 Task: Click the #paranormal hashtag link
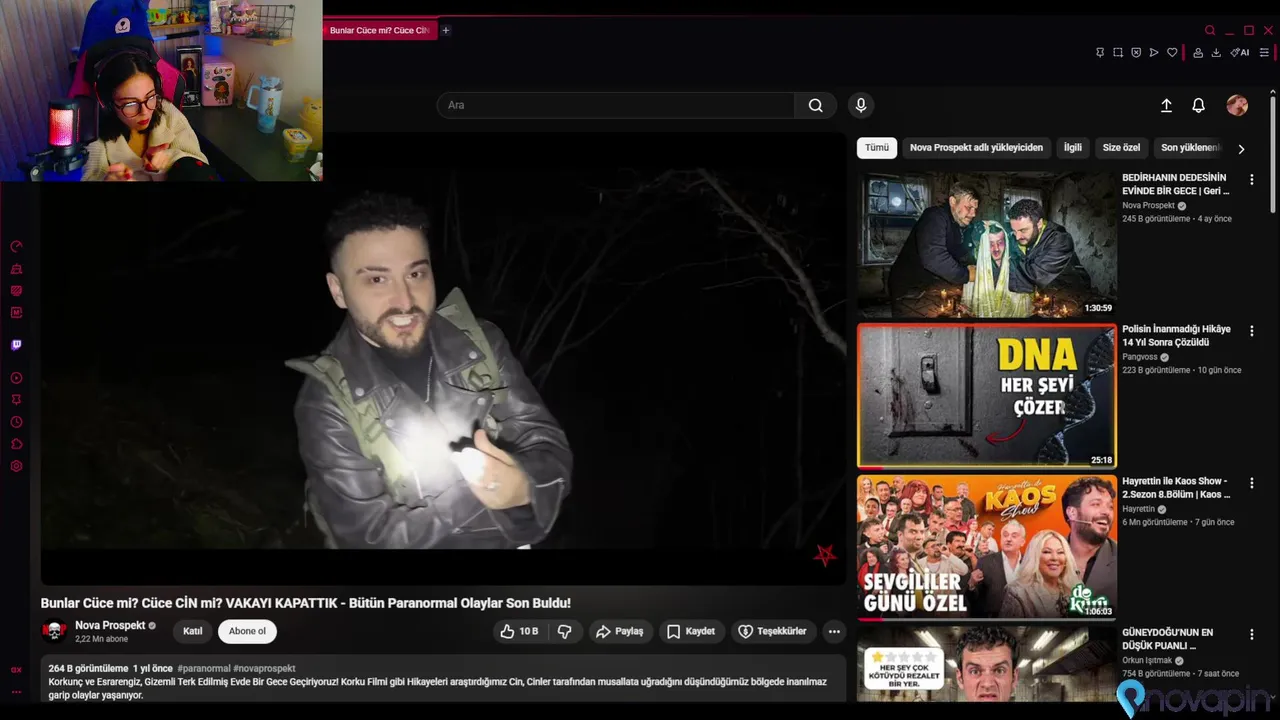click(x=205, y=668)
